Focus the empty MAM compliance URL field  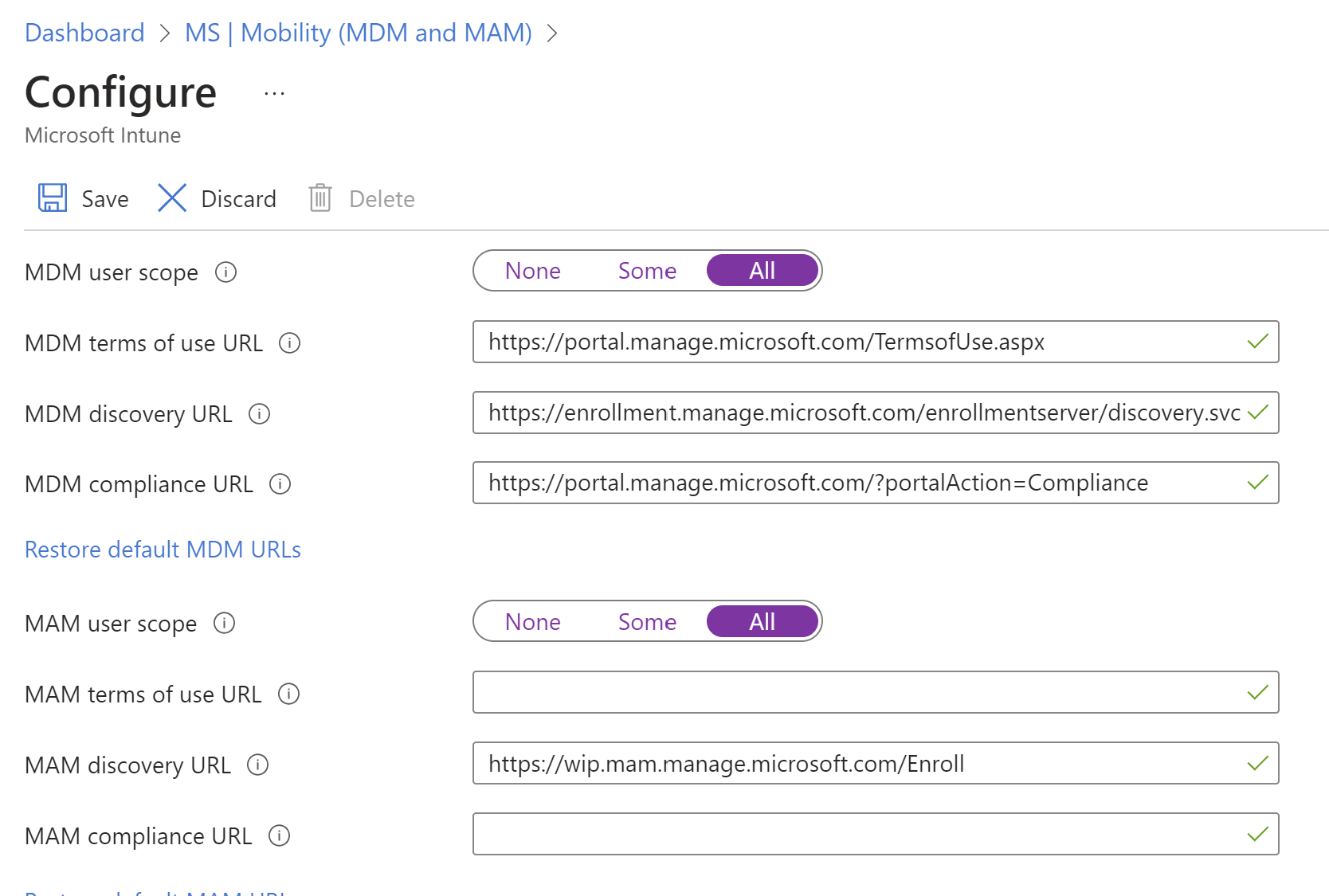coord(876,834)
